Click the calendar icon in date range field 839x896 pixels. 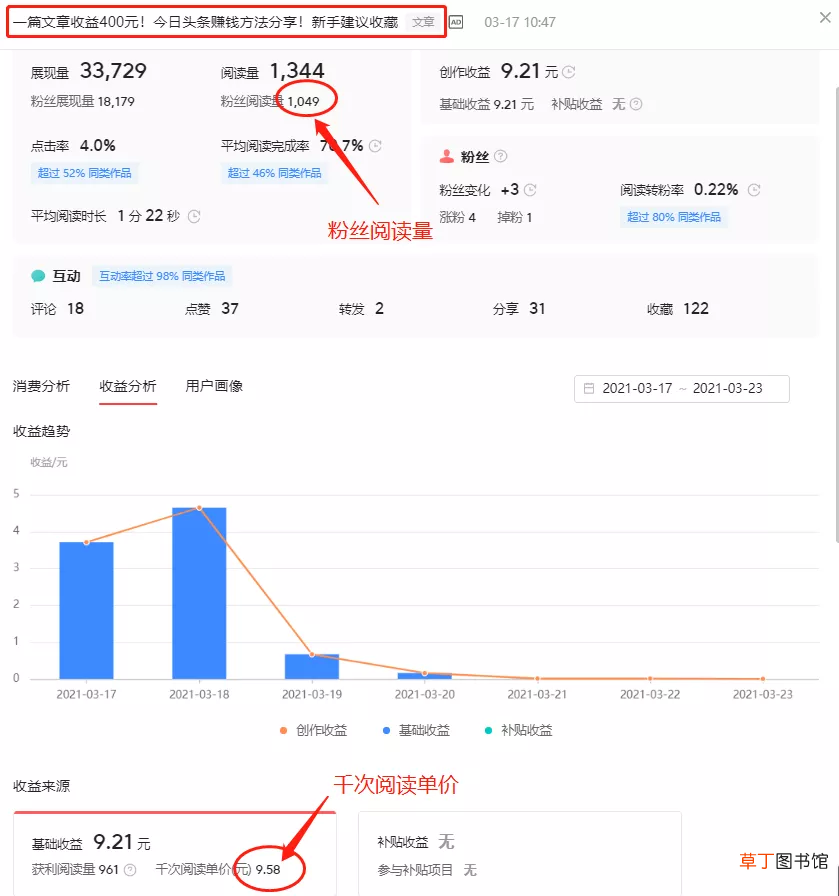coord(589,389)
